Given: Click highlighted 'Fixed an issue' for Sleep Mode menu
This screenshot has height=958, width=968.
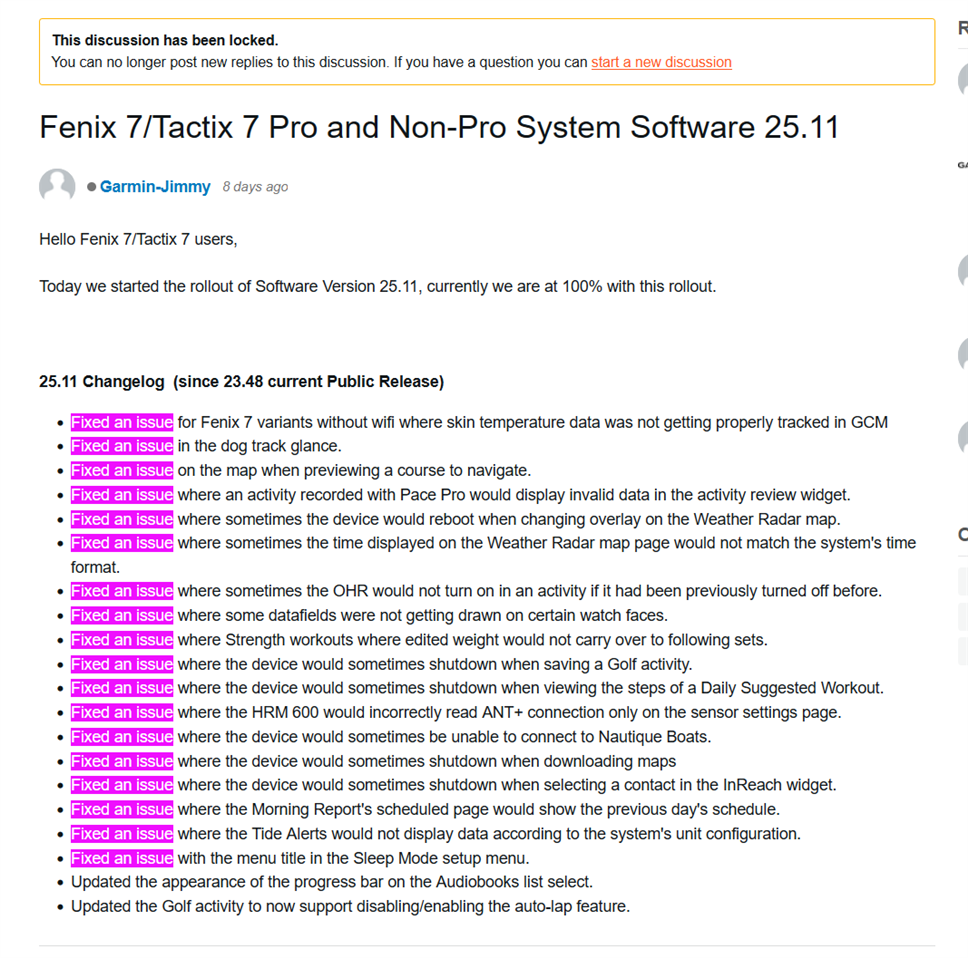Looking at the screenshot, I should [122, 858].
